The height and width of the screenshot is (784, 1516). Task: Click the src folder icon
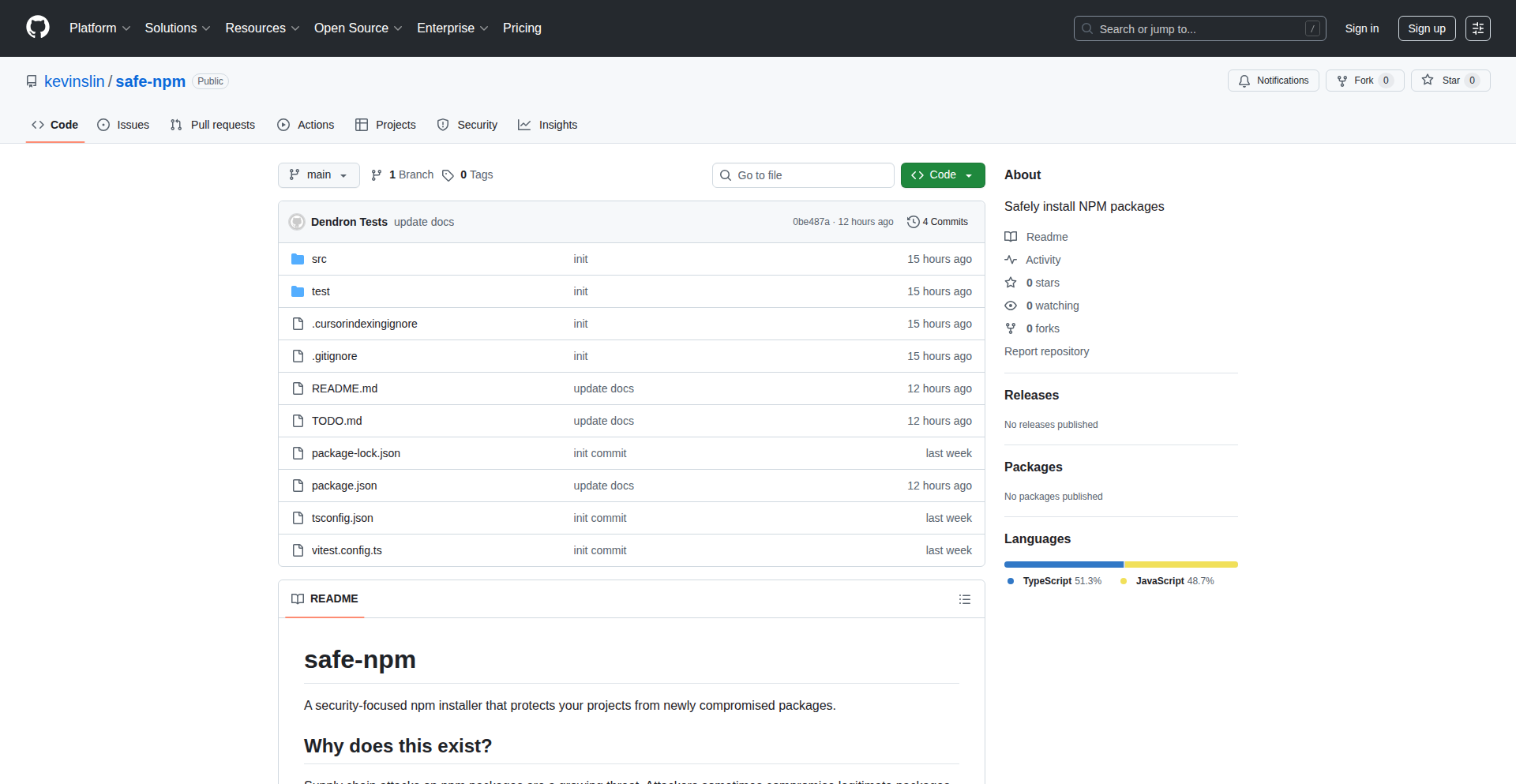click(298, 259)
